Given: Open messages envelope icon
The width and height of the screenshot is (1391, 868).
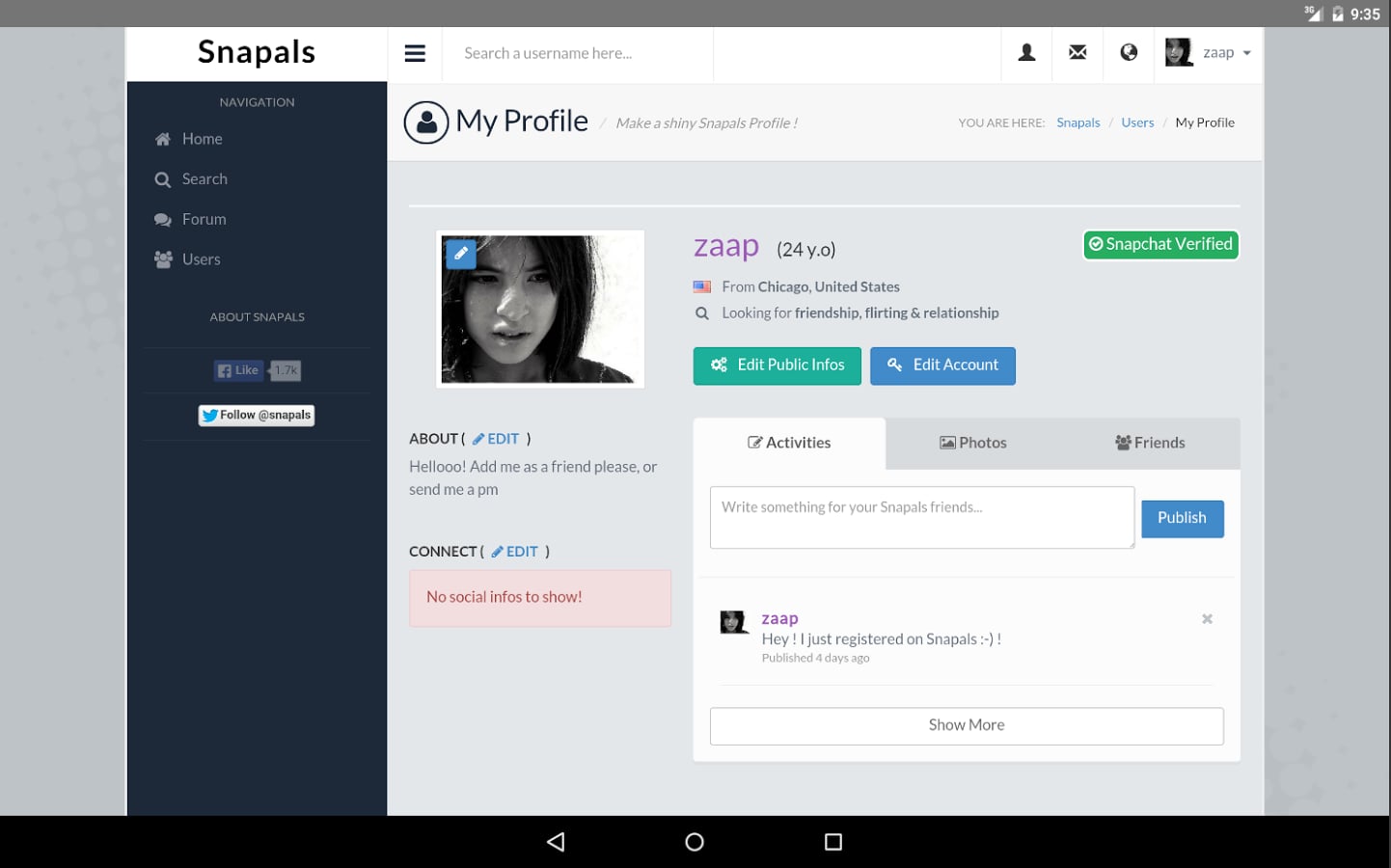Looking at the screenshot, I should pos(1077,52).
